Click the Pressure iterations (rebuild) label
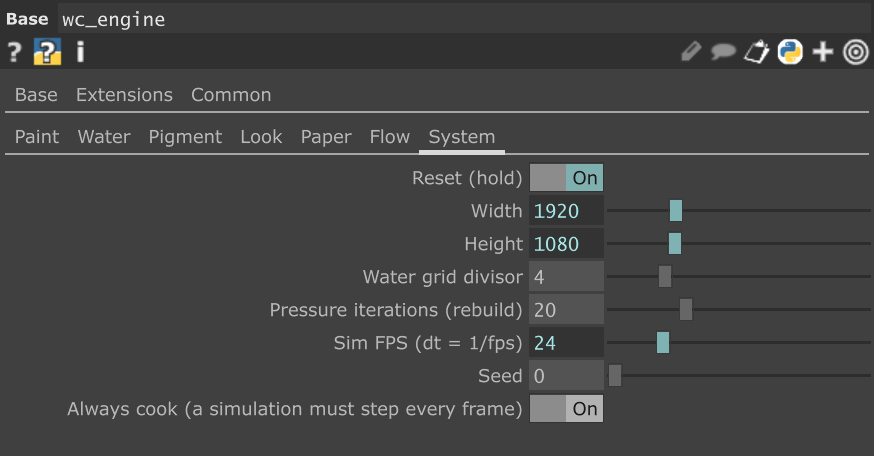This screenshot has height=456, width=874. tap(396, 309)
